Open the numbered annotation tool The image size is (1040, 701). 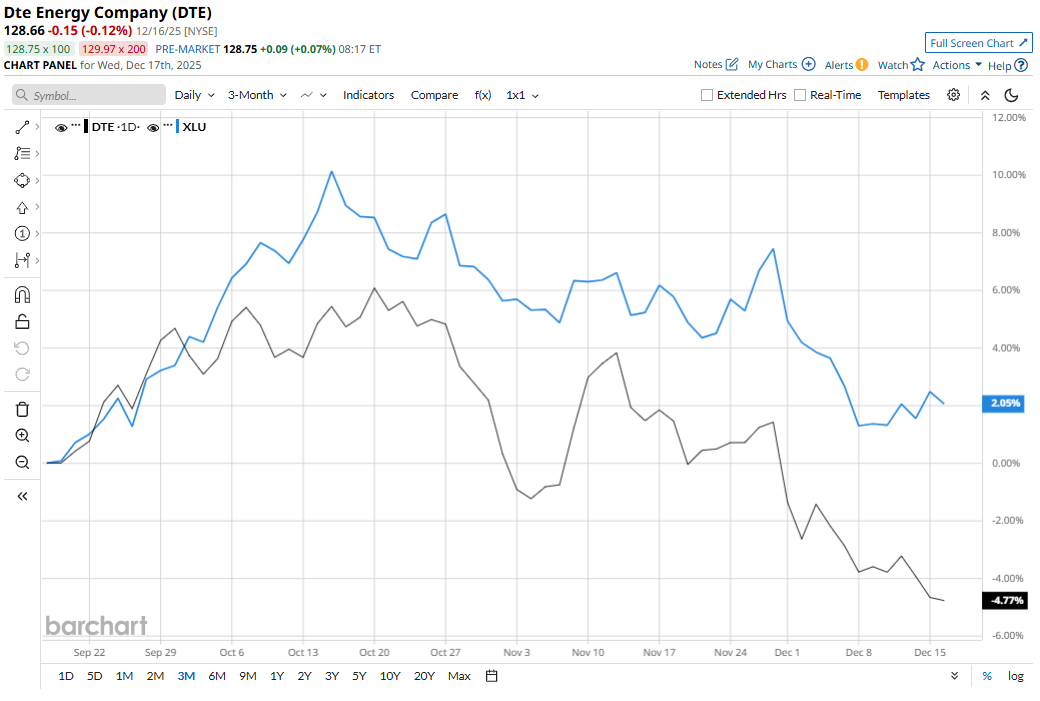pyautogui.click(x=22, y=233)
